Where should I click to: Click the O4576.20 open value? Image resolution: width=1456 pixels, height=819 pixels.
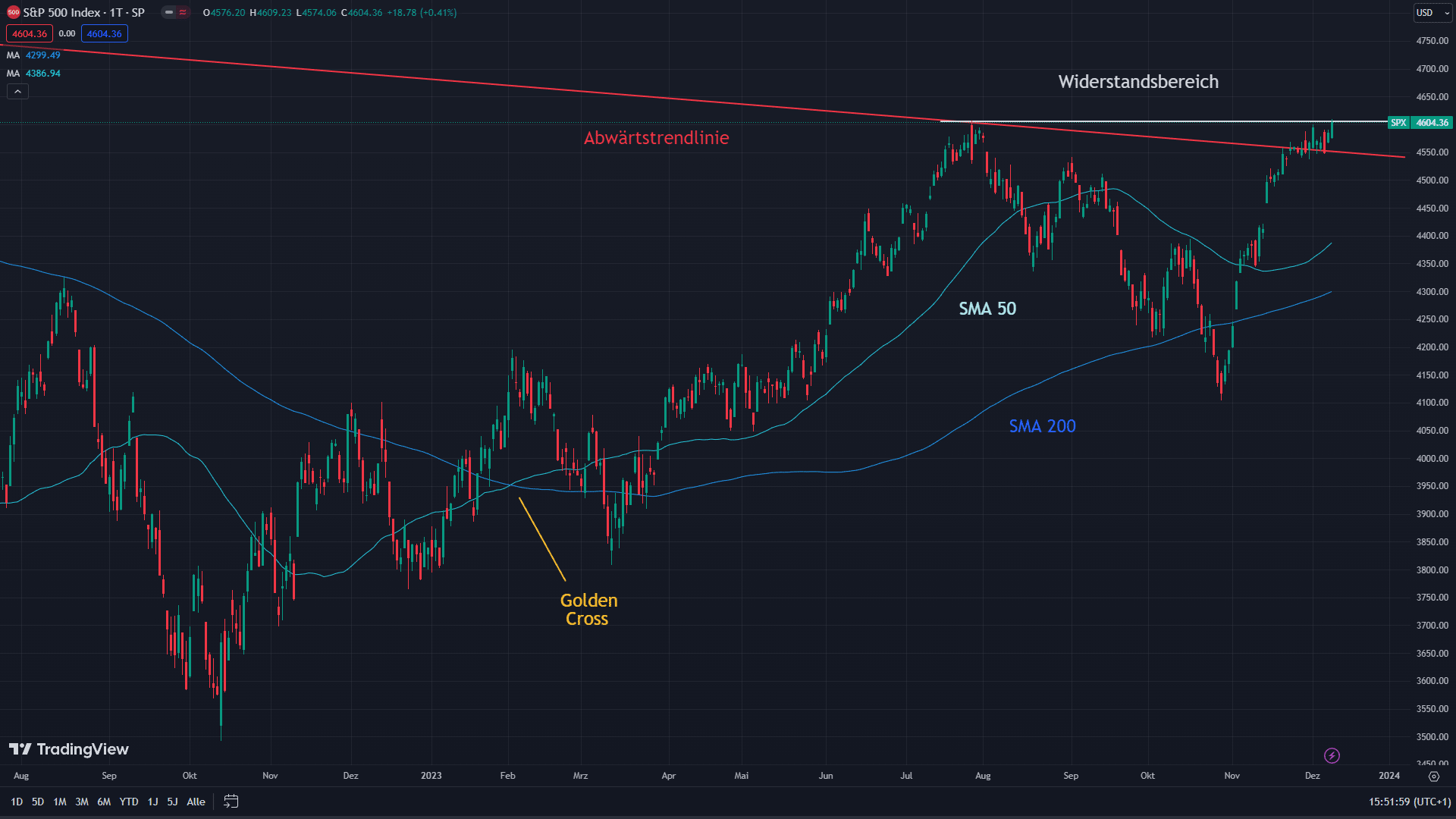224,13
